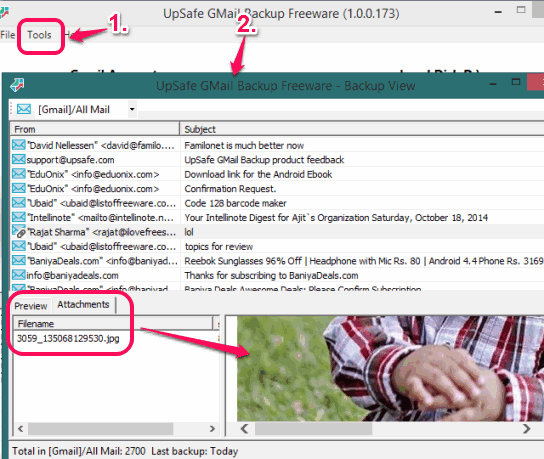Screen dimensions: 544x459
Task: Sort emails by the From column header
Action: pos(95,129)
